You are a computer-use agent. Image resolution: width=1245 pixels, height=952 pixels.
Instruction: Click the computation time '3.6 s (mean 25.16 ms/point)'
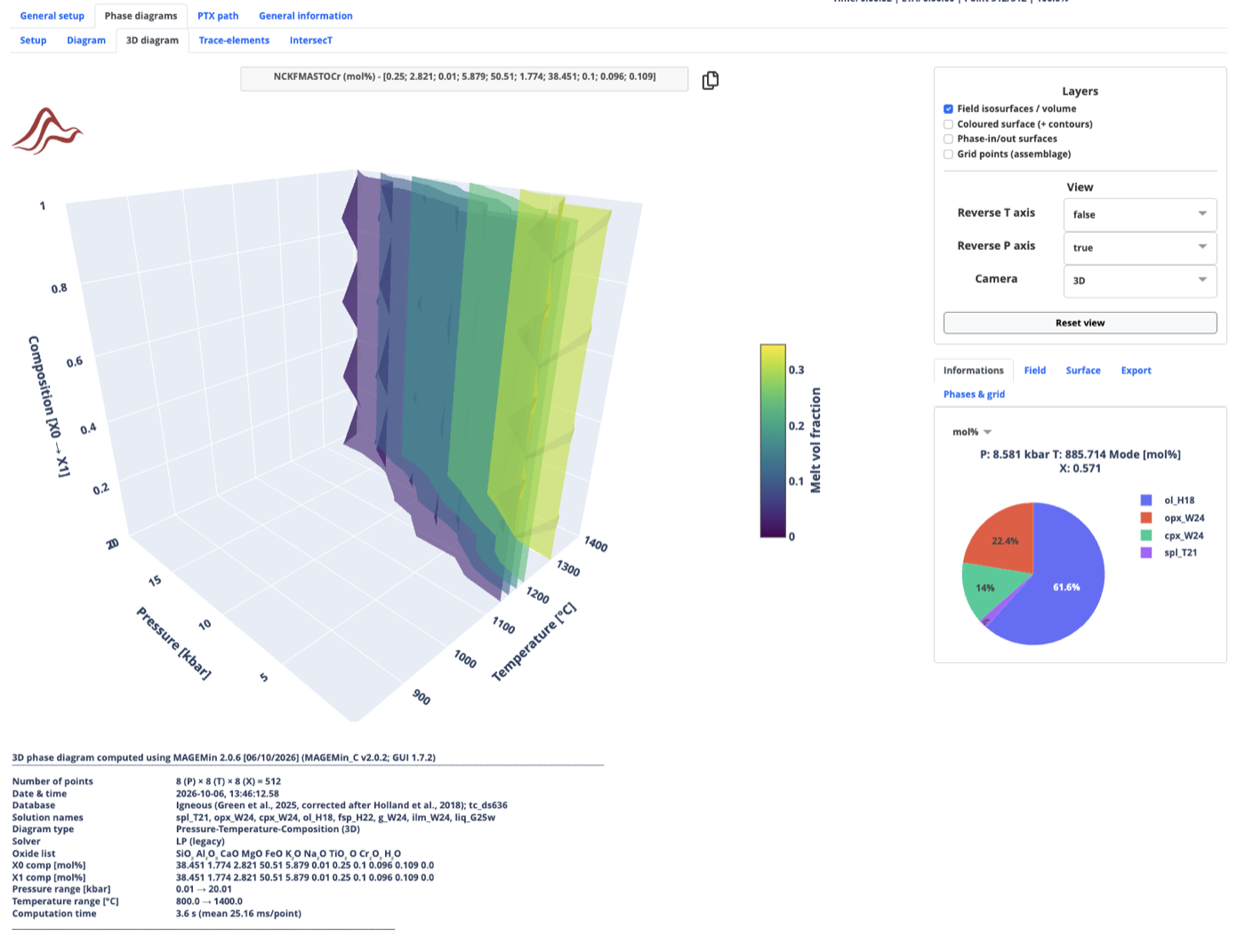pos(238,914)
